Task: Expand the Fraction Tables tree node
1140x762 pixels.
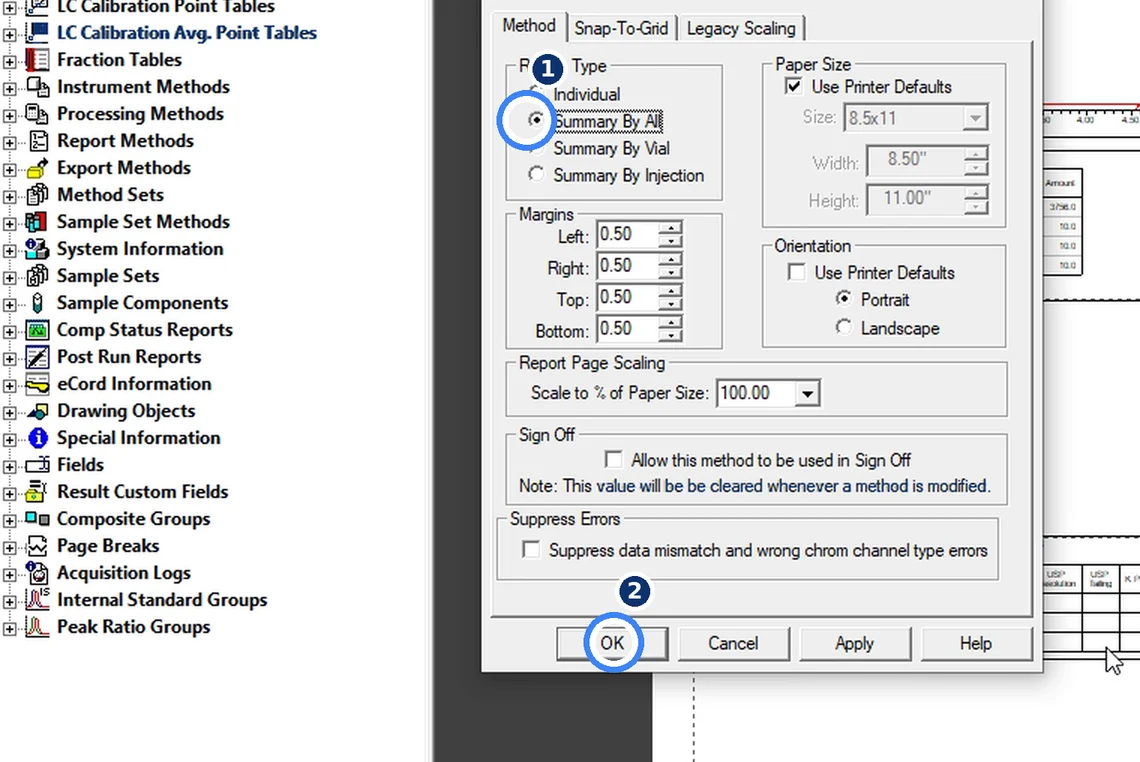Action: click(x=9, y=62)
